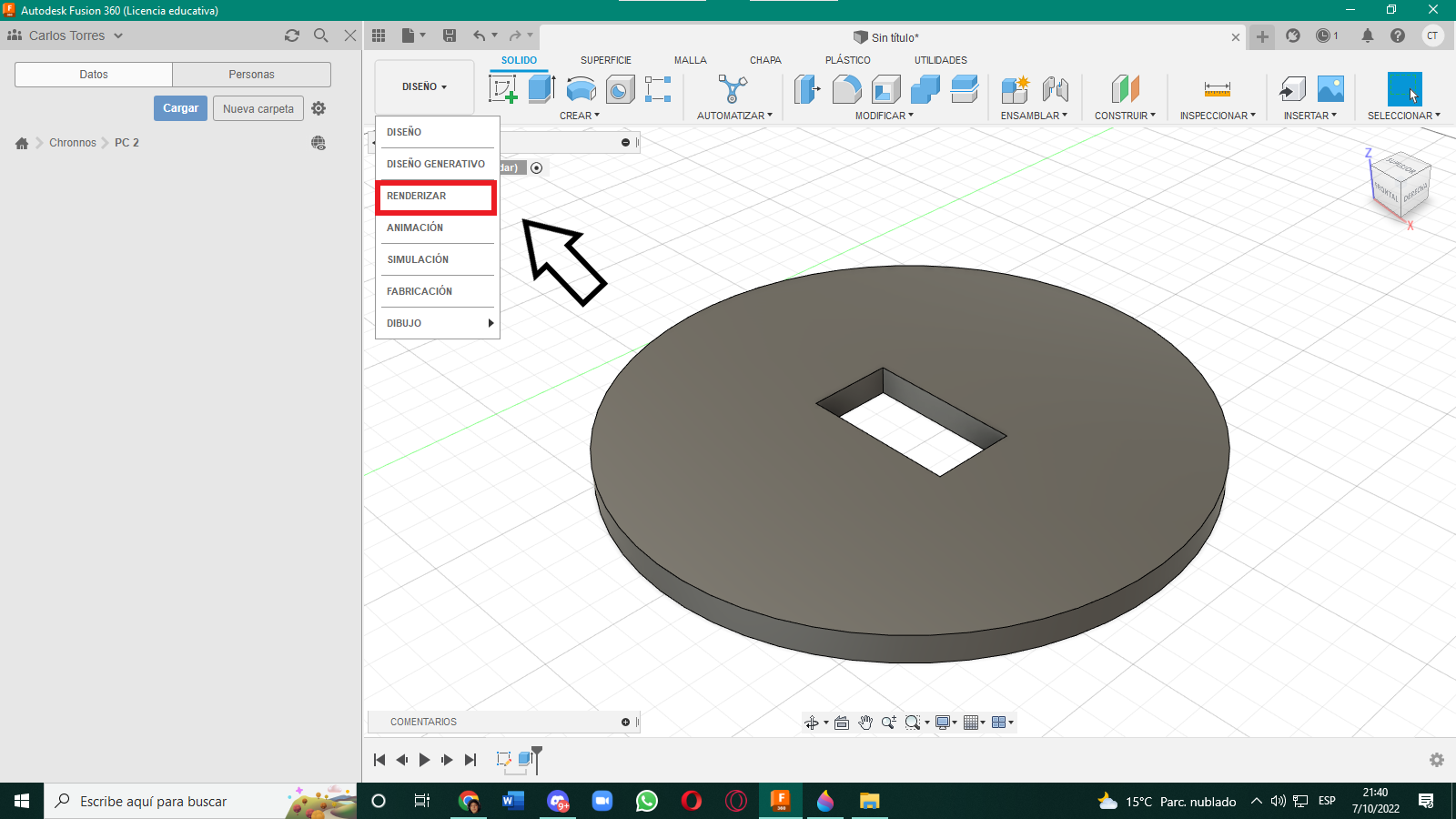This screenshot has width=1456, height=819.
Task: Open the Carlos Torres team dropdown
Action: (x=66, y=35)
